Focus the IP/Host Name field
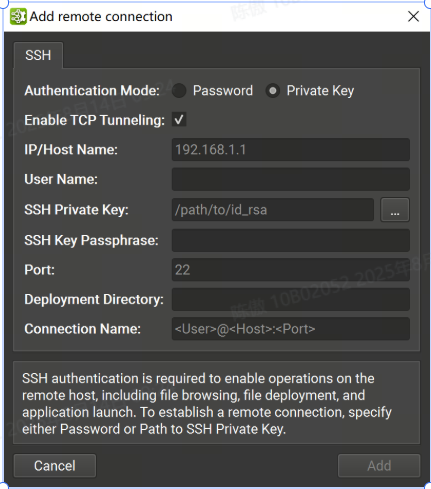 pos(291,150)
